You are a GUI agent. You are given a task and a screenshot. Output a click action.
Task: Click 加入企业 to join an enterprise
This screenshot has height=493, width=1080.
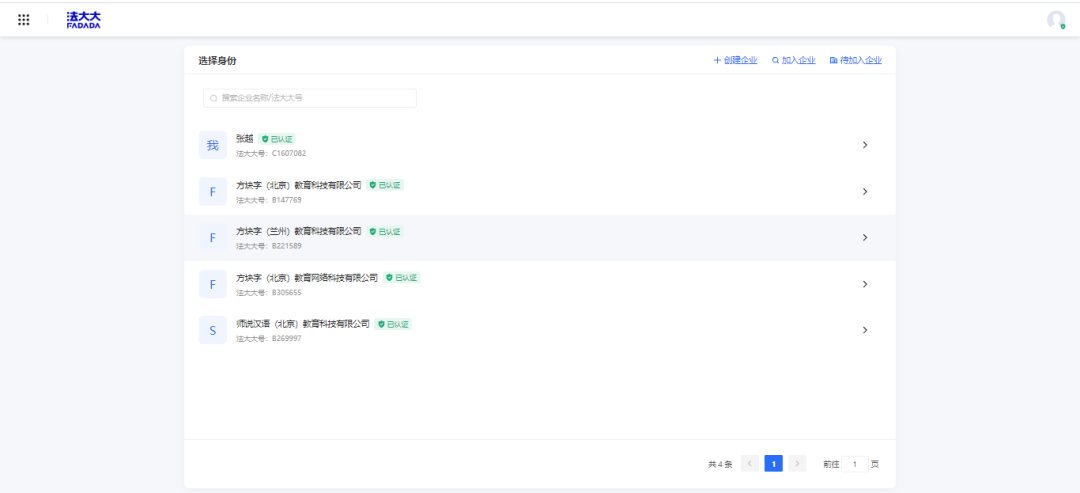pyautogui.click(x=793, y=61)
